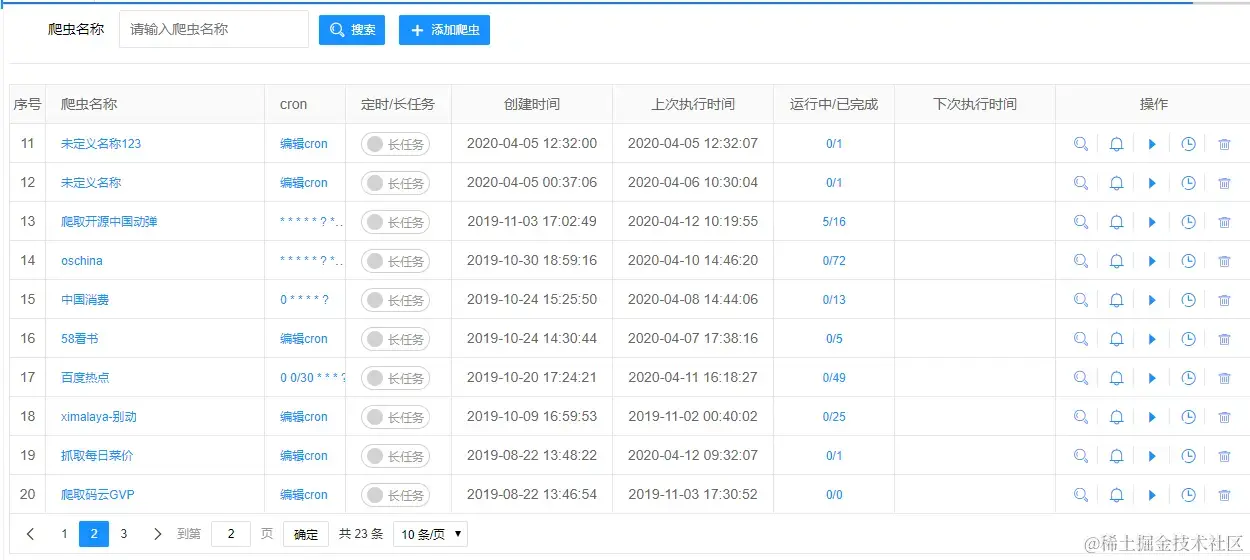
Task: Click clock icon in ximalaya-别动 row
Action: [x=1188, y=417]
